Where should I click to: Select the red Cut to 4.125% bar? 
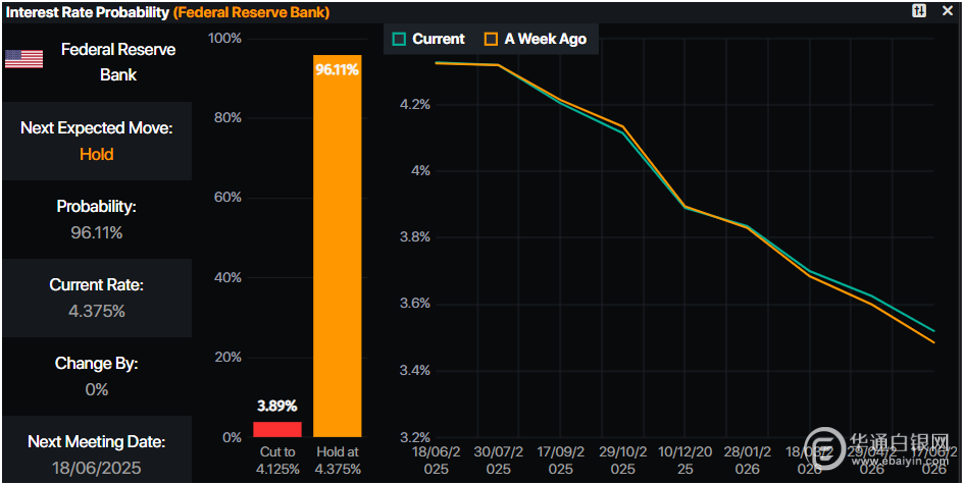277,429
